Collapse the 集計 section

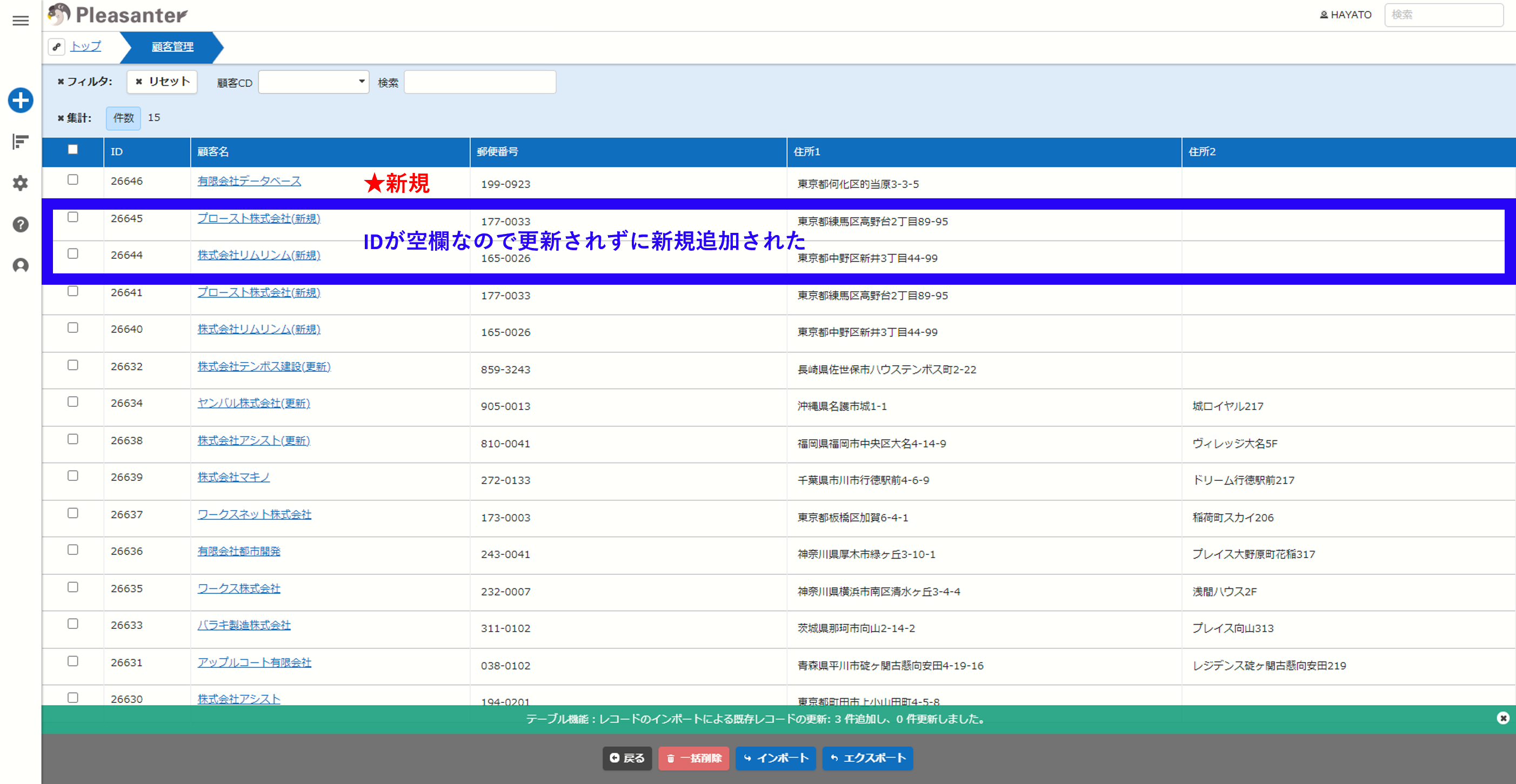point(74,118)
